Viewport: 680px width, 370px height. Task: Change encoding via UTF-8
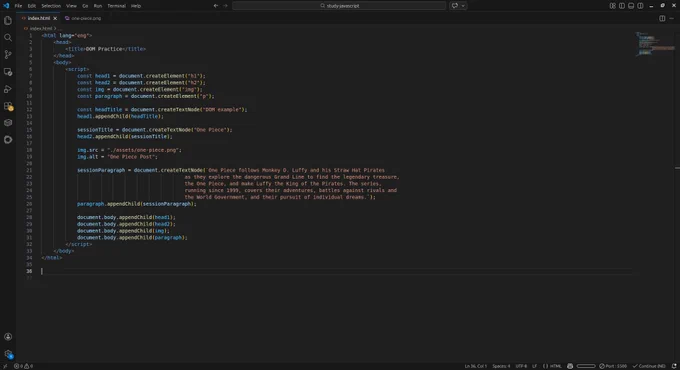click(x=521, y=366)
